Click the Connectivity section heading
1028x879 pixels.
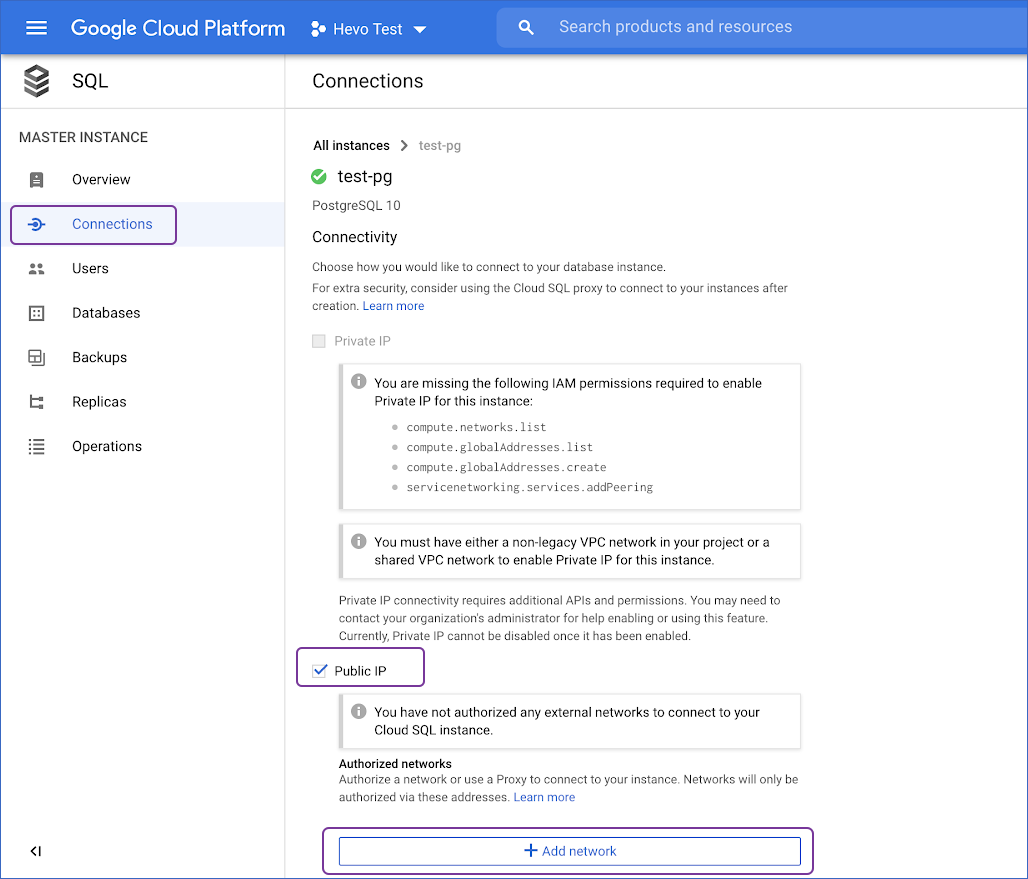(x=355, y=237)
